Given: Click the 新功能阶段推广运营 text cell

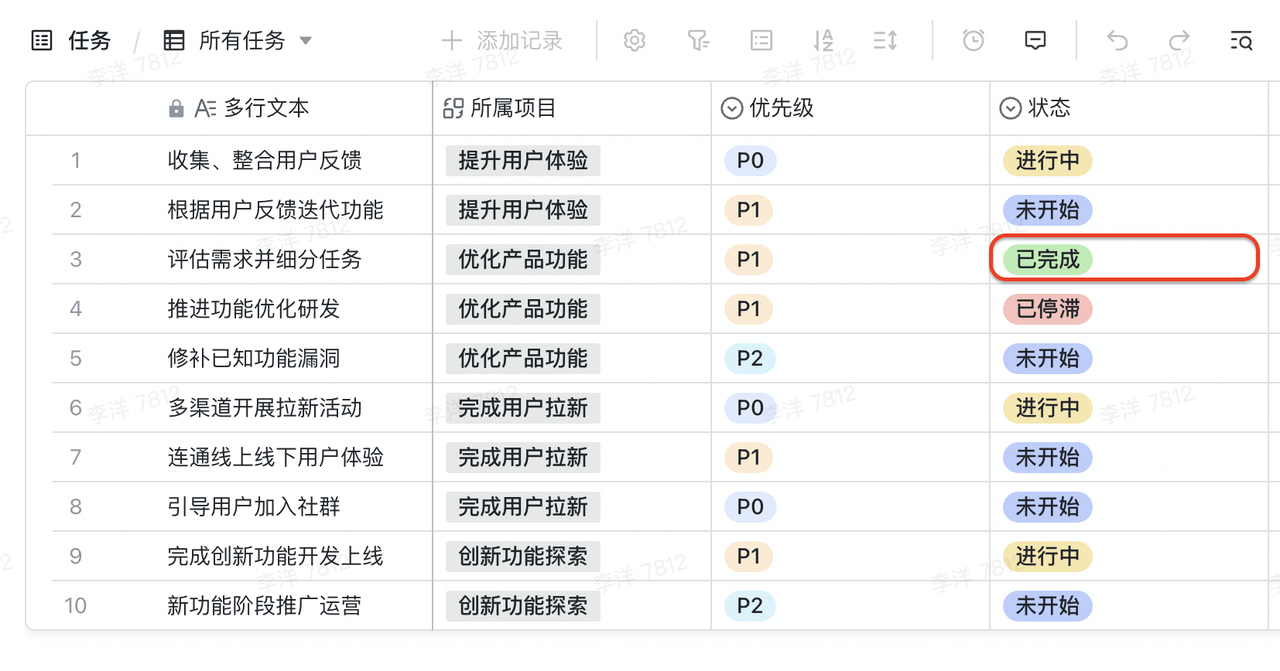Looking at the screenshot, I should pos(265,606).
